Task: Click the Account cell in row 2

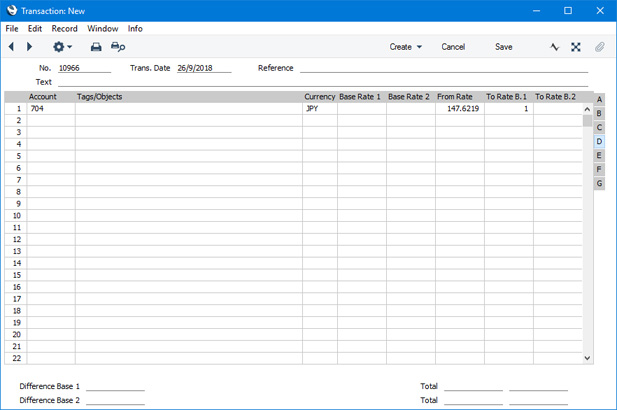Action: click(51, 120)
